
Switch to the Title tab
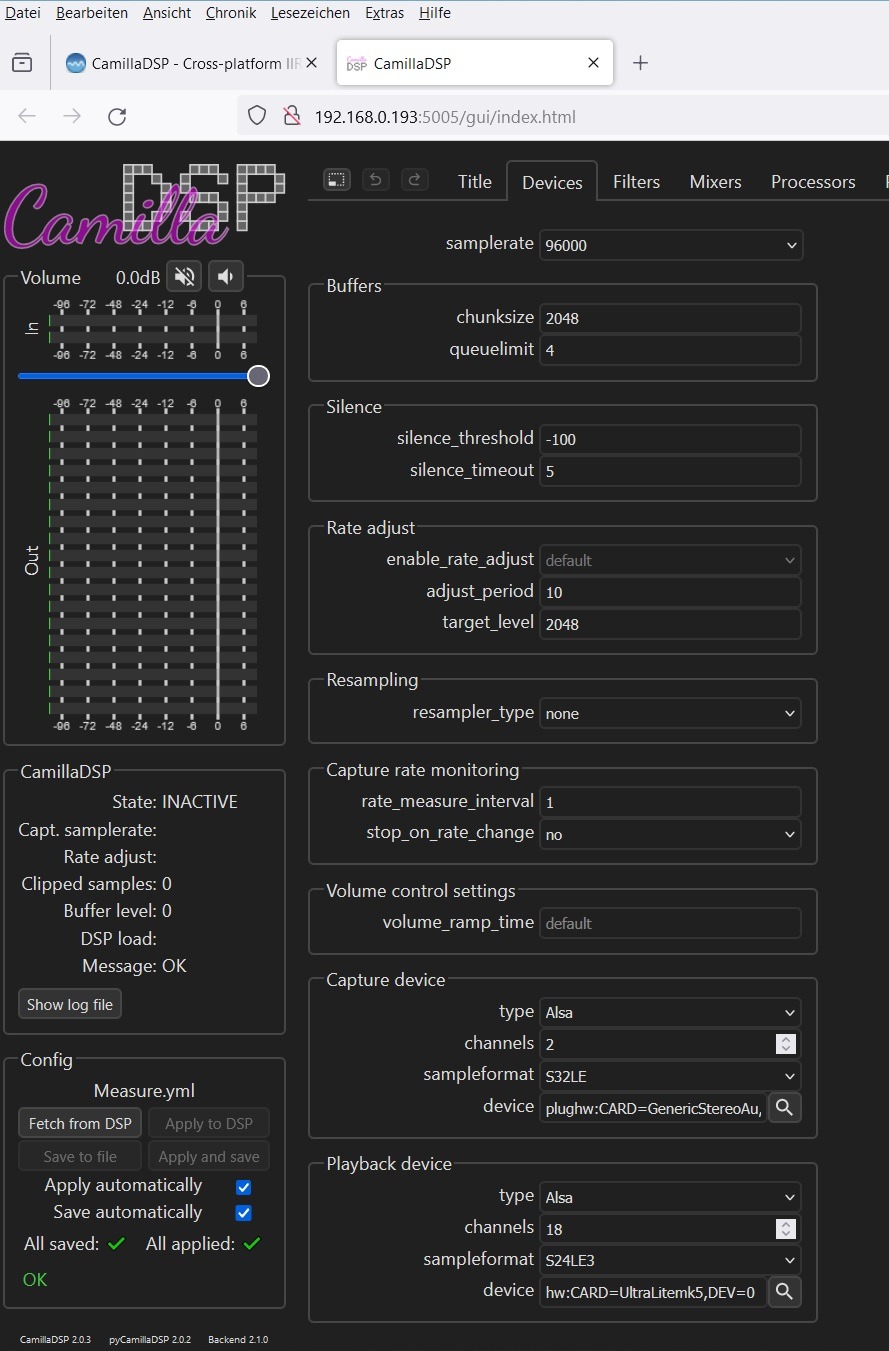[x=475, y=182]
